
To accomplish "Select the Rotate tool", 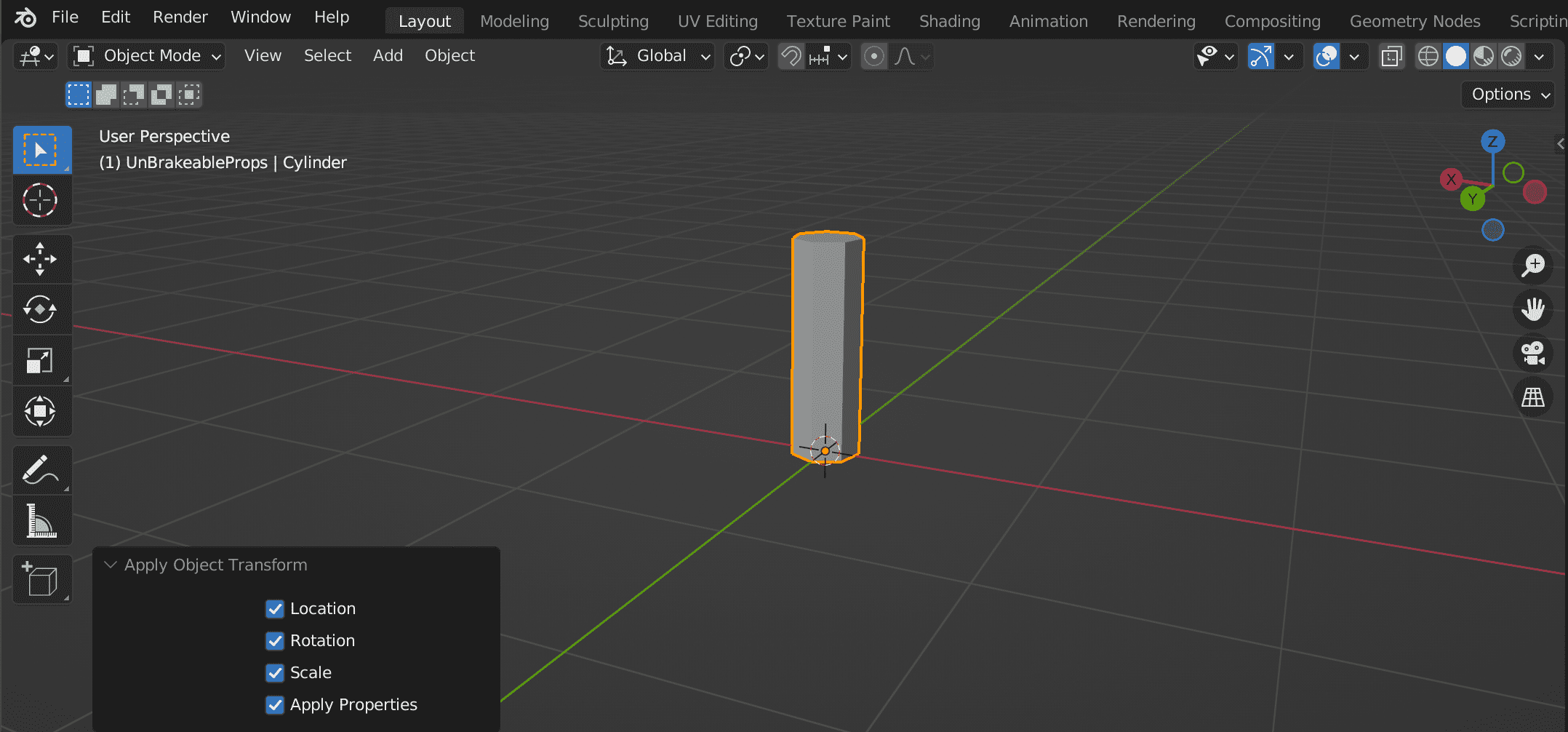I will click(41, 309).
